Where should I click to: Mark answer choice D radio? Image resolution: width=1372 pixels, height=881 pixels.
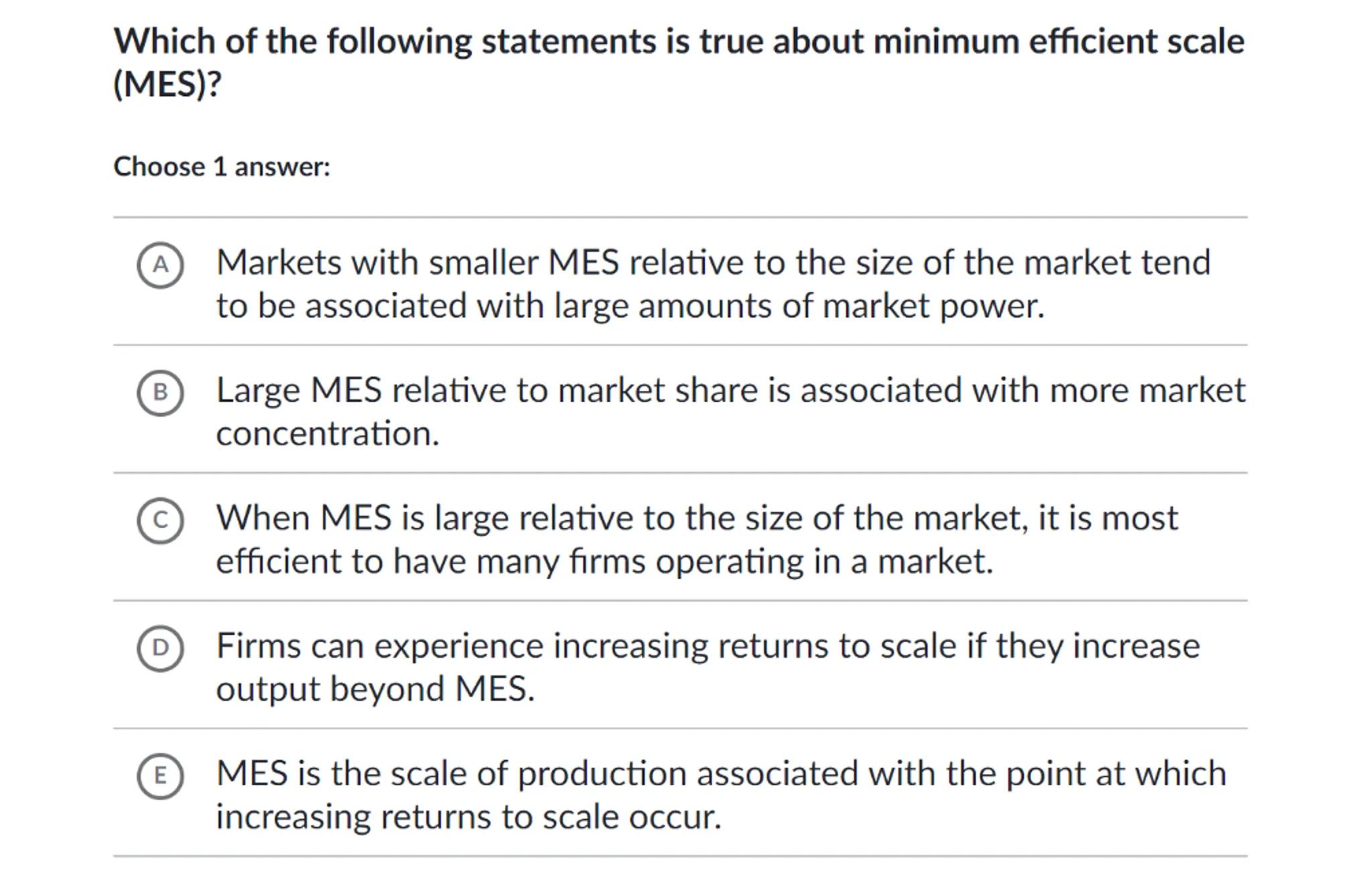tap(160, 648)
